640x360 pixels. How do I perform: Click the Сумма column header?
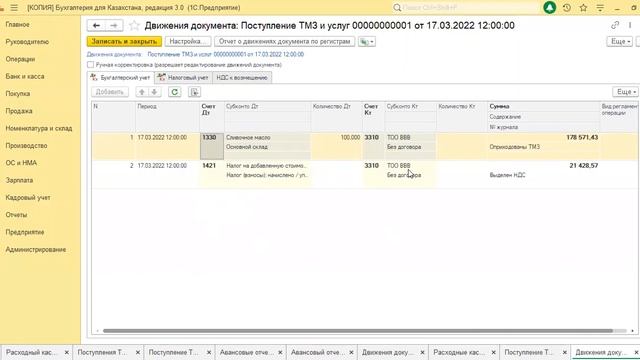(543, 106)
